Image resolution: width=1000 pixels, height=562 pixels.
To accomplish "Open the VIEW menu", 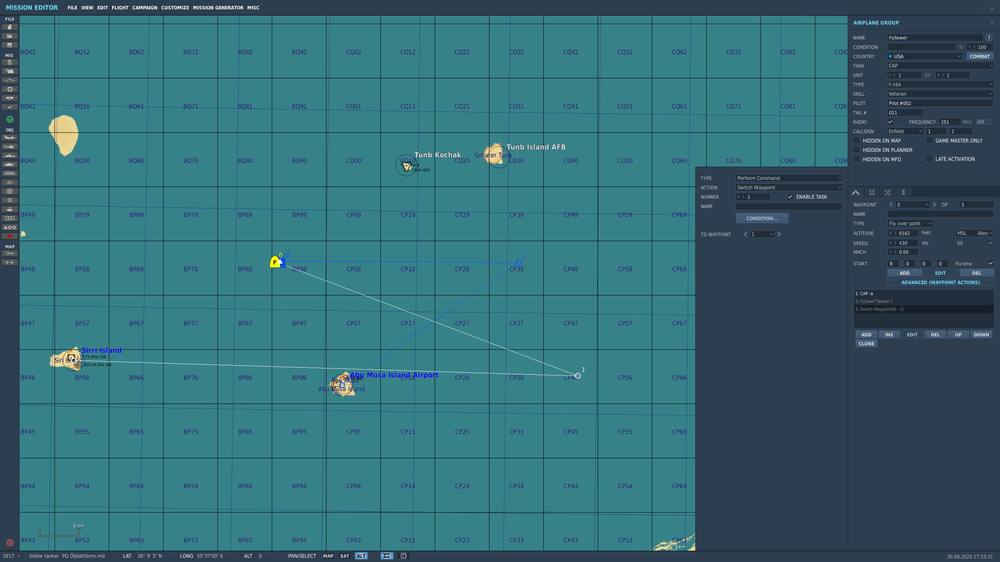I will point(87,8).
